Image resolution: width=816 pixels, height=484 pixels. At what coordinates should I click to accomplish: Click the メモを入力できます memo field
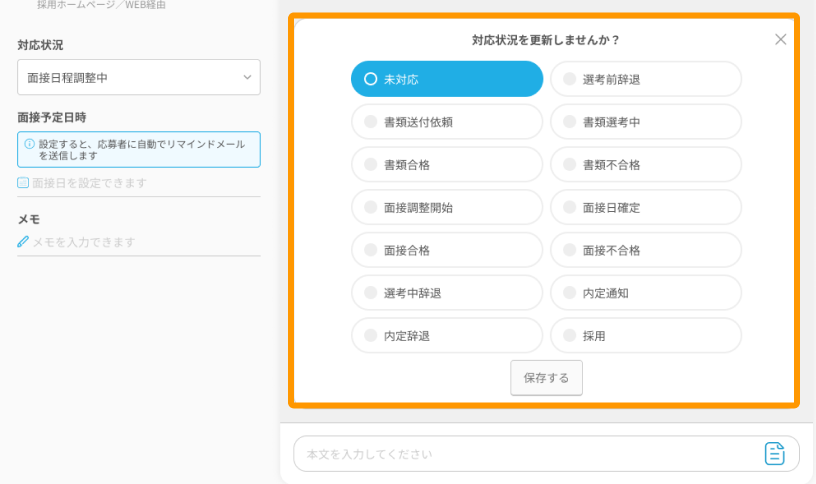pos(139,242)
